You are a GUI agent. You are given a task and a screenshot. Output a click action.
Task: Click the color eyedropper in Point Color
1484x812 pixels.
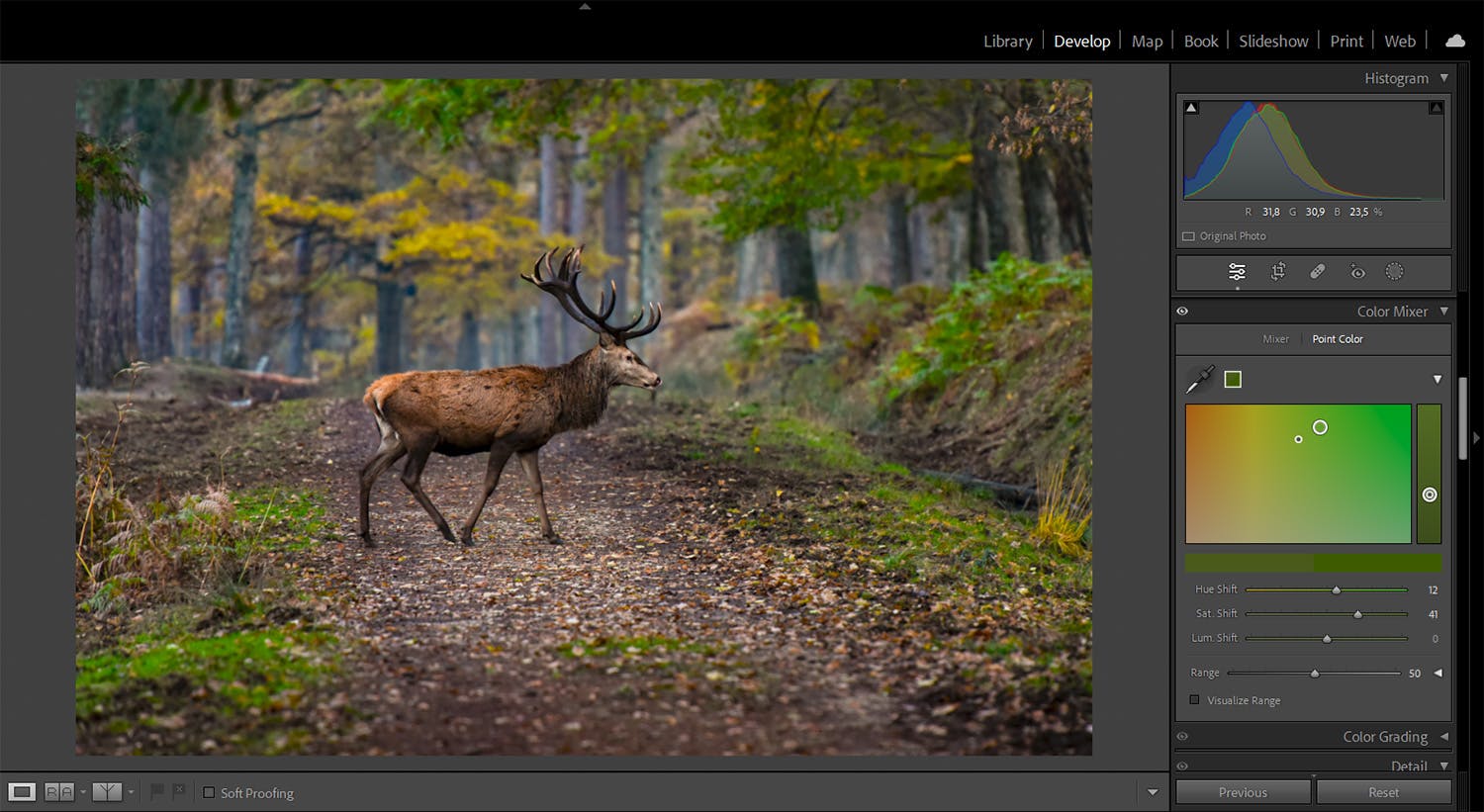1198,378
